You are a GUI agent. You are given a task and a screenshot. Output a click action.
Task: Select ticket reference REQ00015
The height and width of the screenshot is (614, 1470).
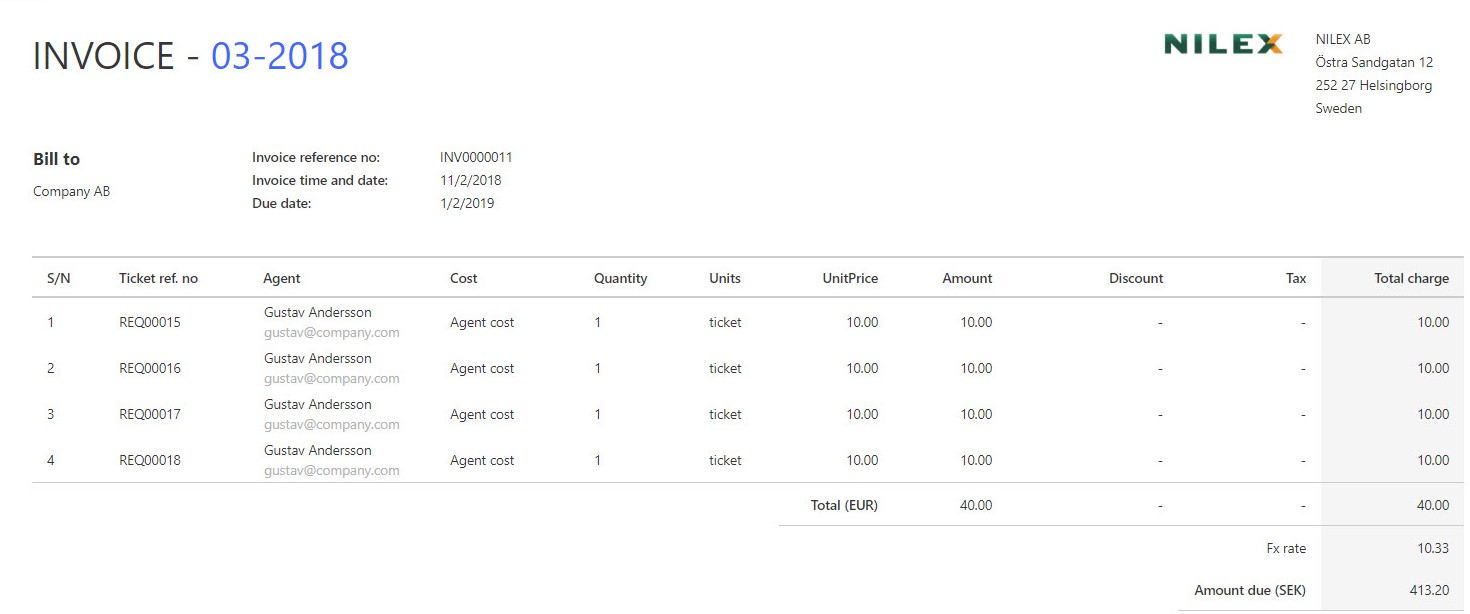coord(150,322)
